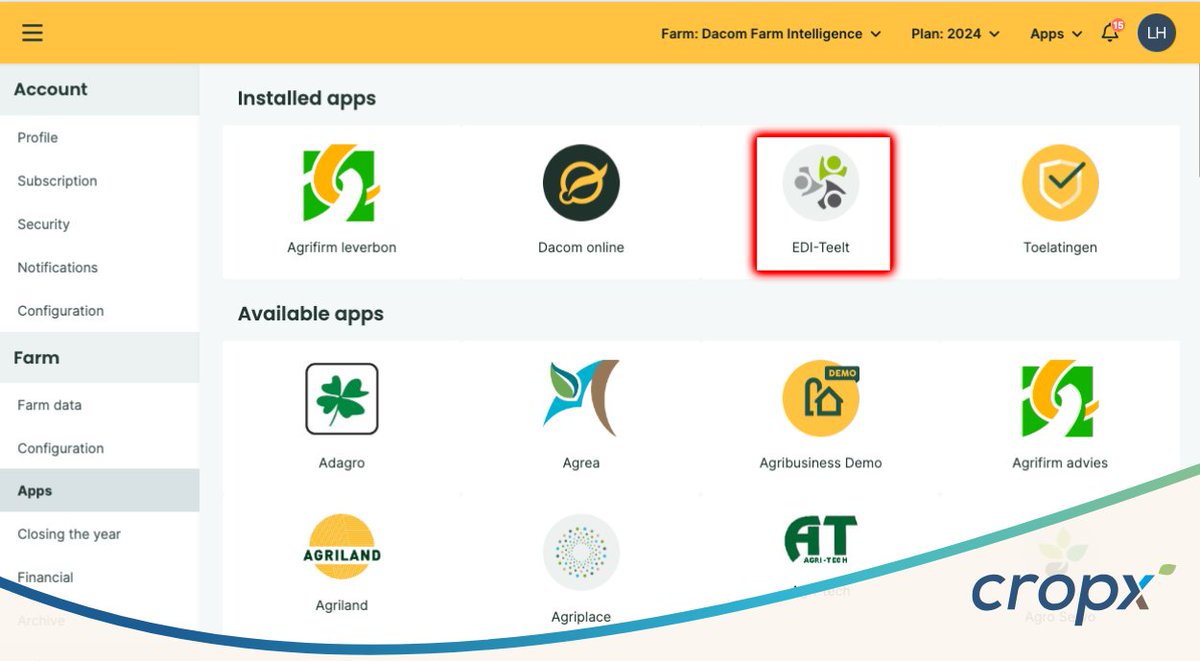The image size is (1200, 661).
Task: Select the Agriplace dotted circle icon
Action: pos(581,553)
